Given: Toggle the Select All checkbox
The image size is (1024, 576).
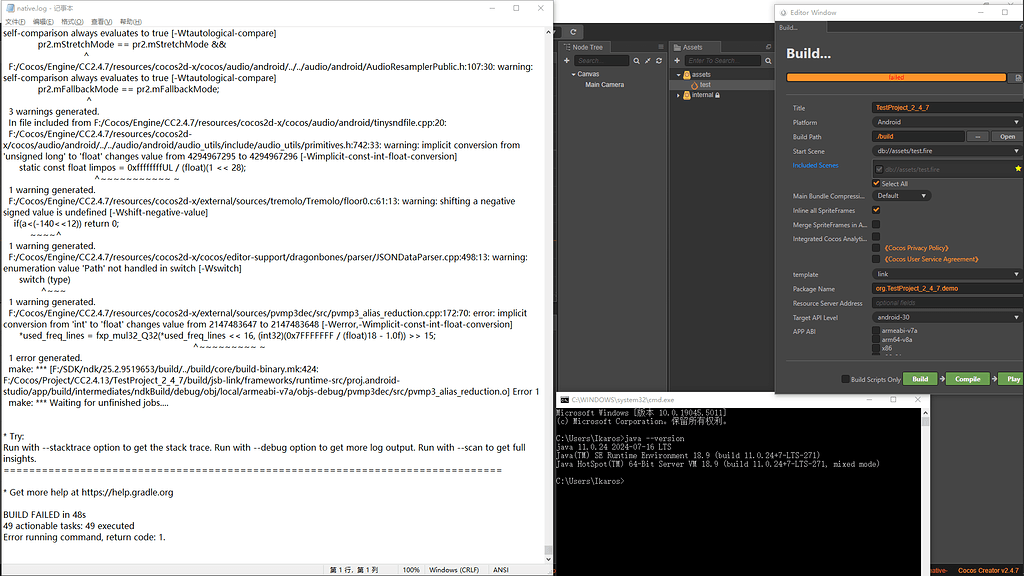Looking at the screenshot, I should click(876, 184).
